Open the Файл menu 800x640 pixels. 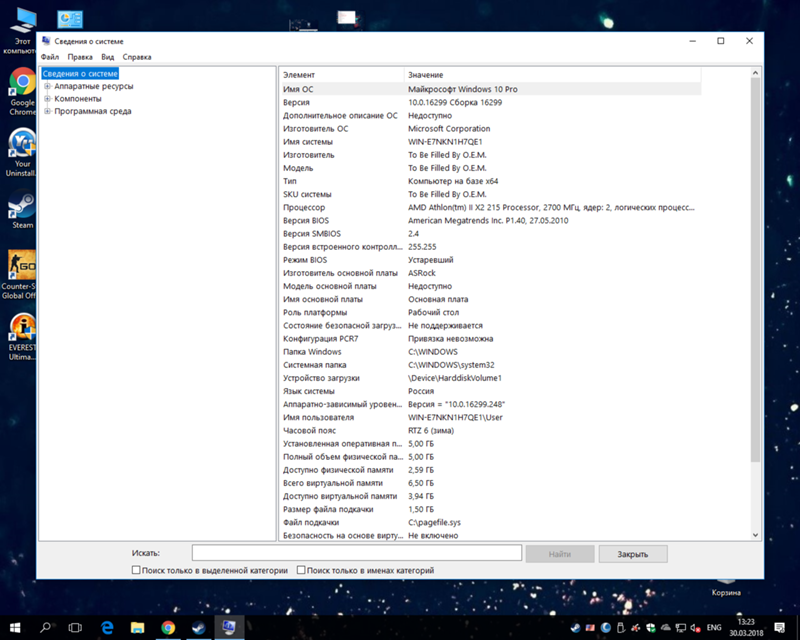(50, 57)
